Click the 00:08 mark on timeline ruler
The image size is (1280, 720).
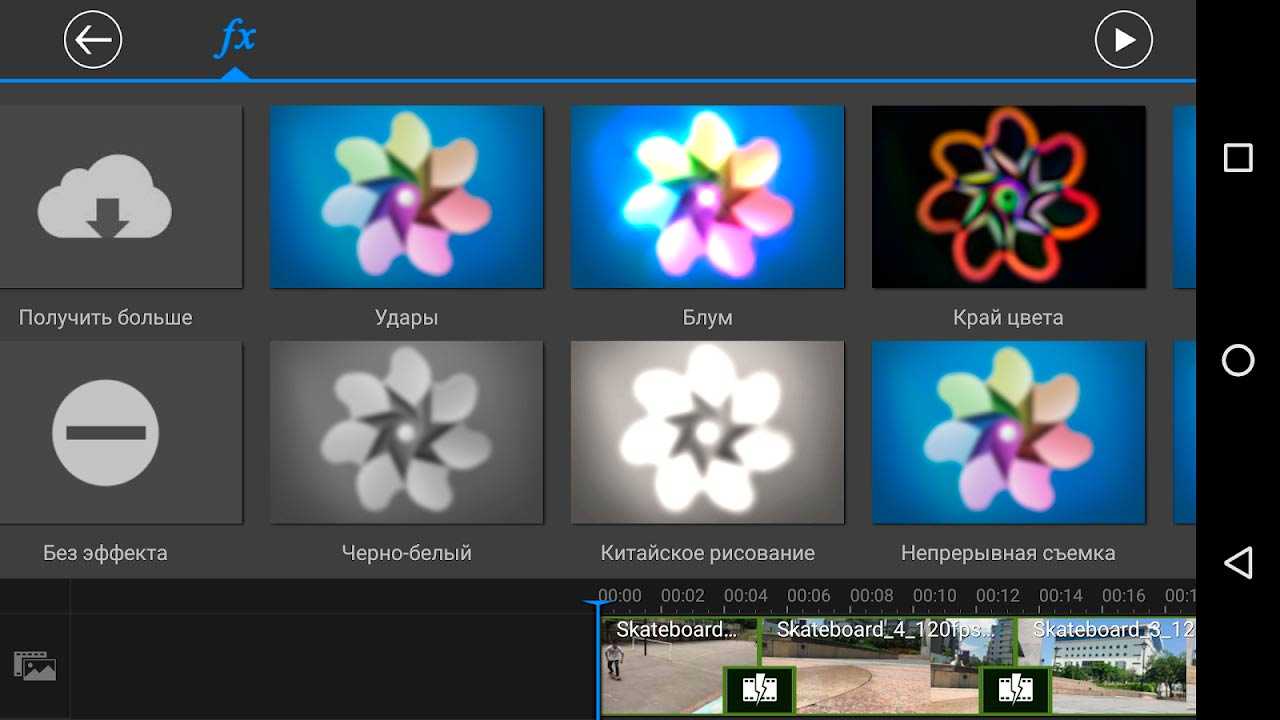point(871,596)
